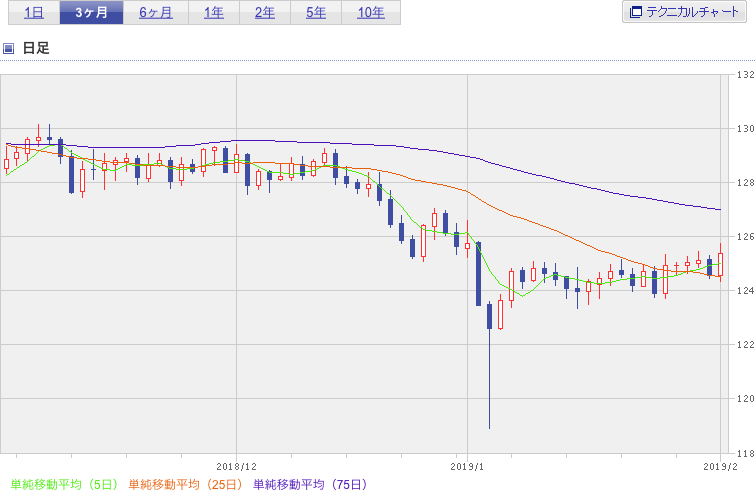Click the 2019/1 date axis label
The width and height of the screenshot is (755, 493).
[x=467, y=467]
